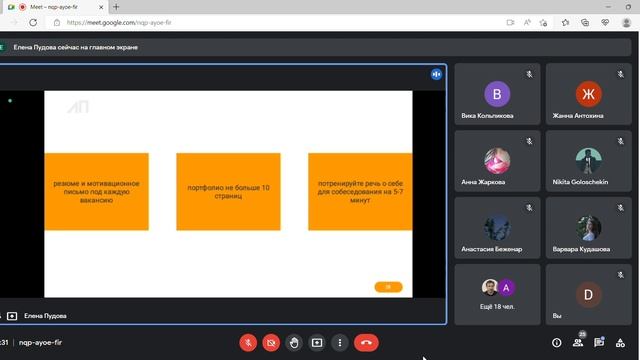Click the presentation icon beside Елена Пудова
This screenshot has width=640, height=360.
[x=12, y=316]
